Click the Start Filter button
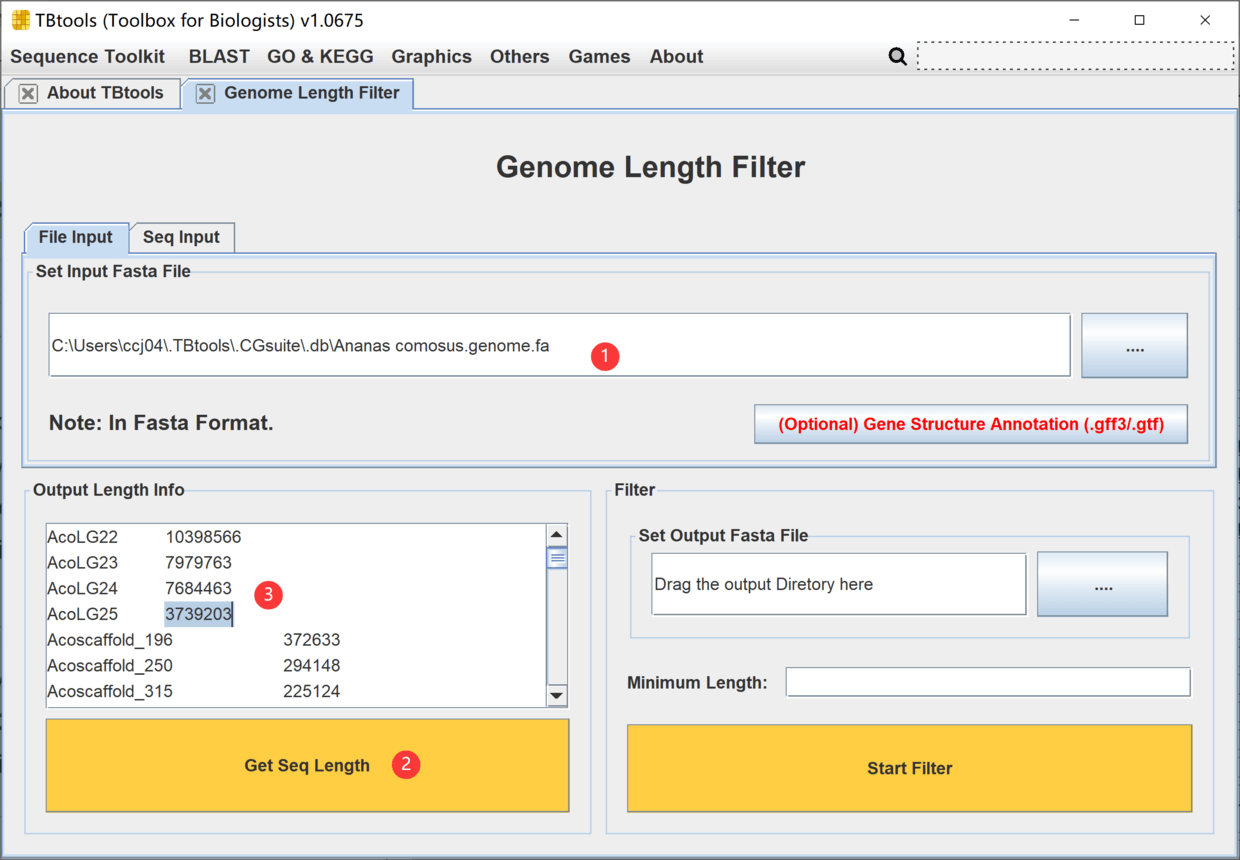 [x=909, y=768]
